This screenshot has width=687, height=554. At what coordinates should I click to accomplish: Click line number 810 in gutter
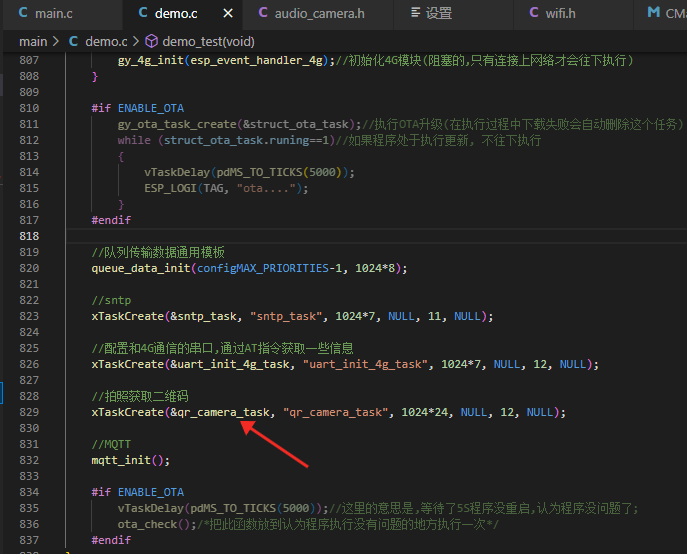click(x=29, y=108)
